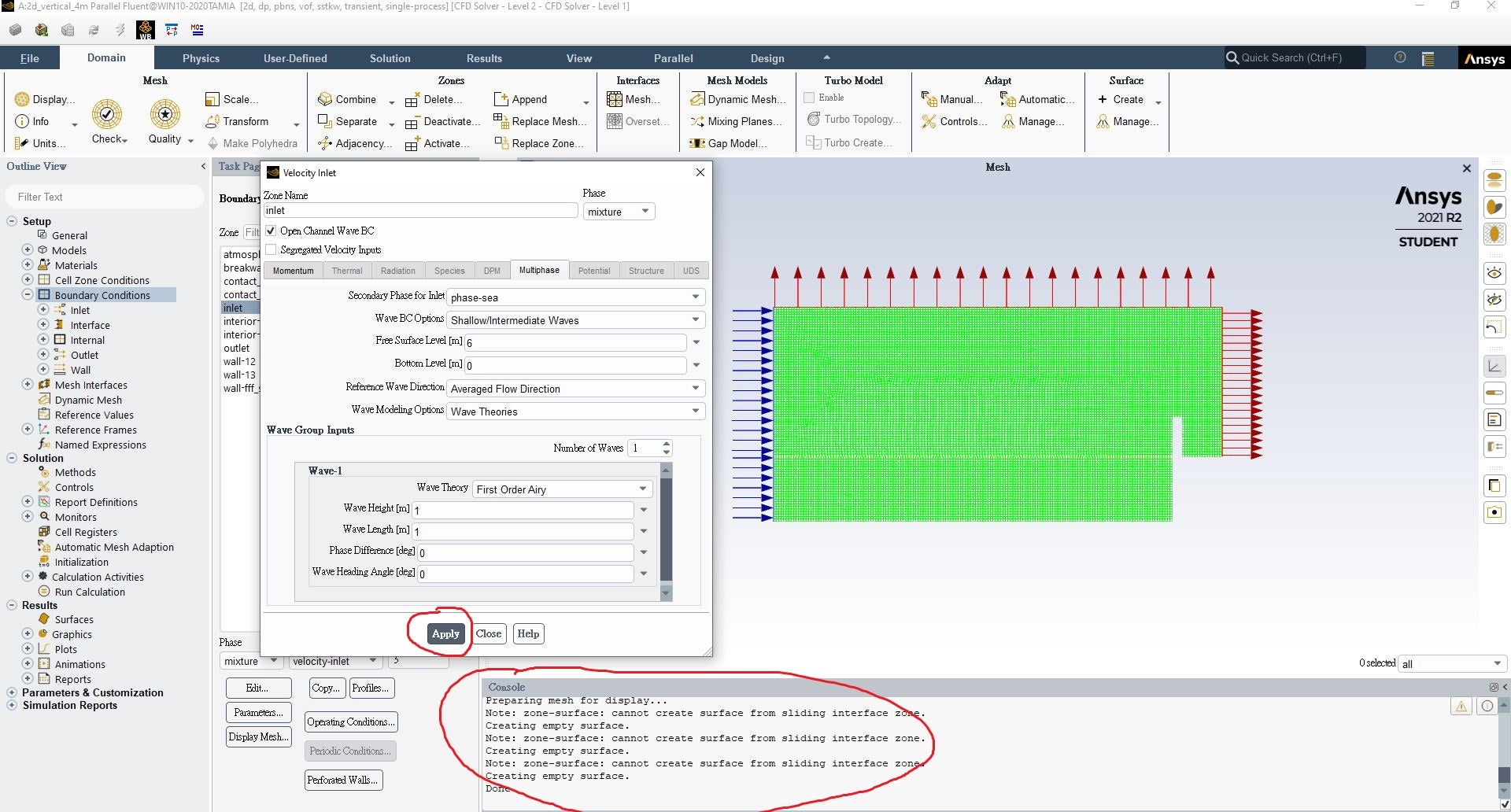The image size is (1511, 812).
Task: Uncheck Open Channel Wave BC
Action: [272, 231]
